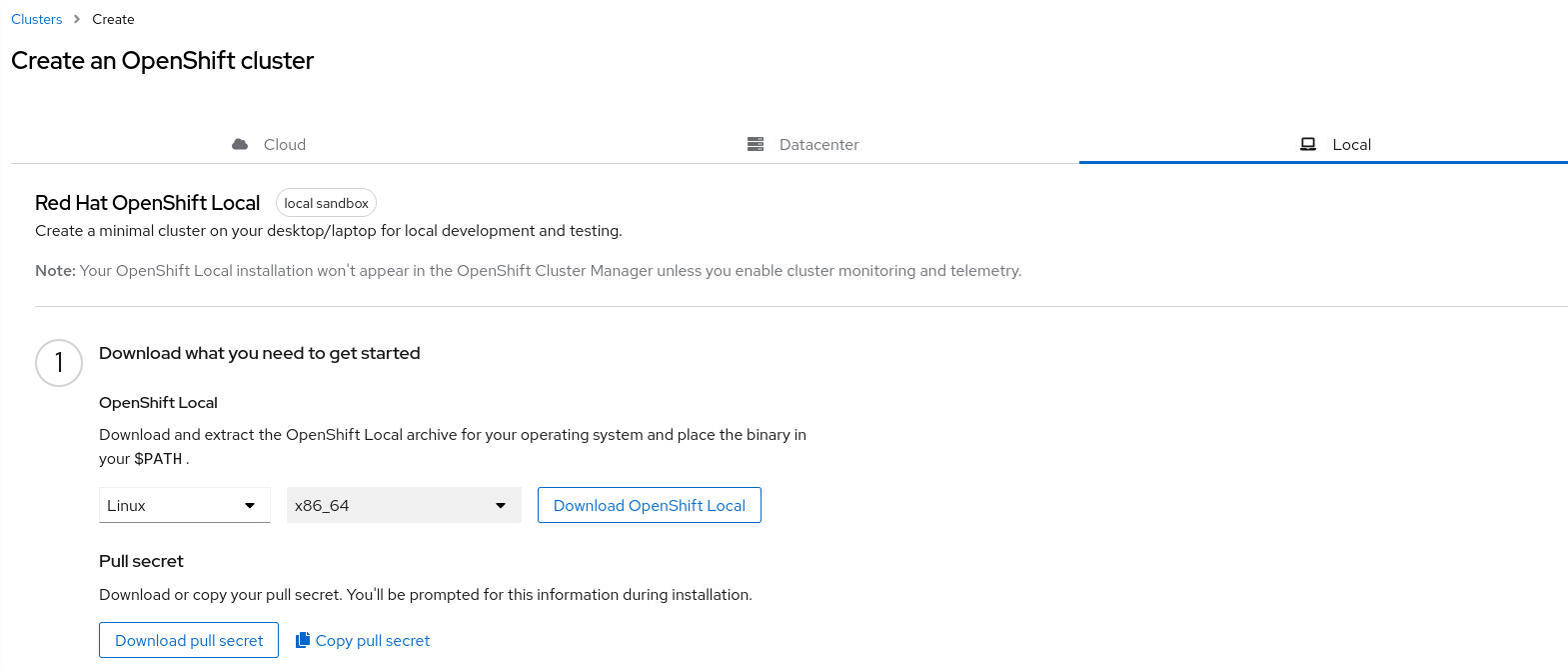Screen dimensions: 1568x671
Task: Select the Create breadcrumb item
Action: [113, 19]
